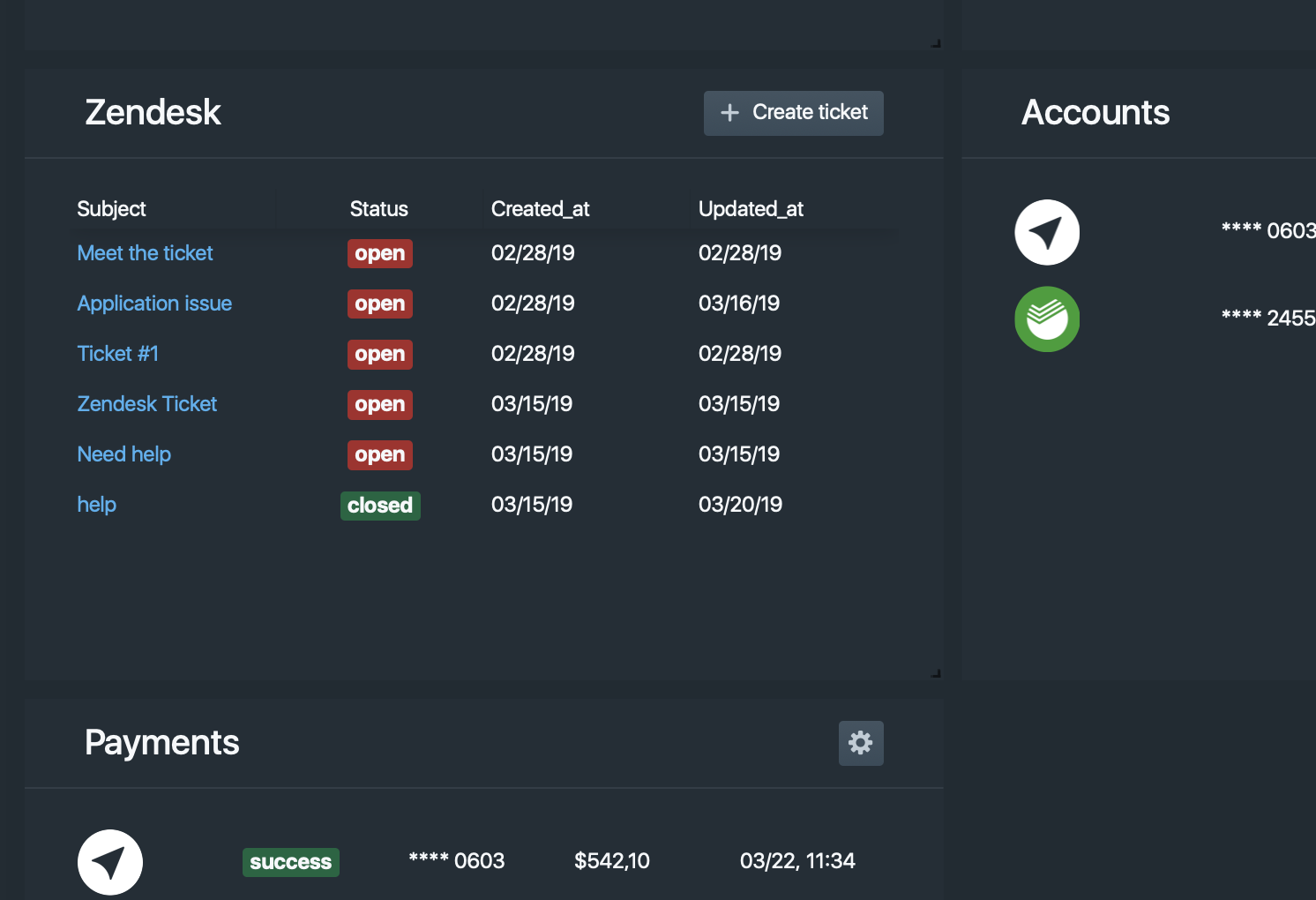Open the 'Ticket #1' link
Viewport: 1316px width, 900px height.
coord(117,354)
